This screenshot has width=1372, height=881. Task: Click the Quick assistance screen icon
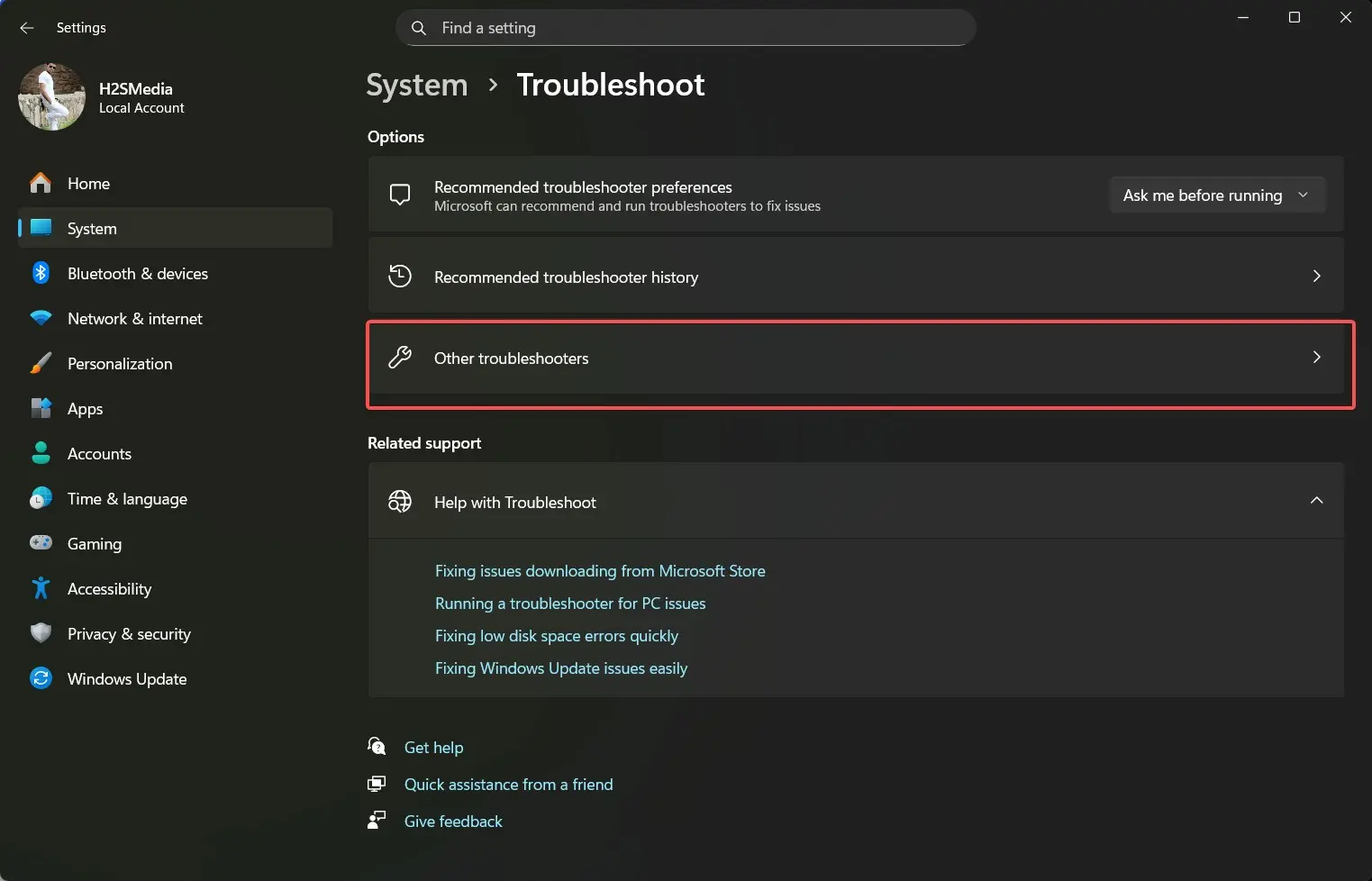coord(377,784)
